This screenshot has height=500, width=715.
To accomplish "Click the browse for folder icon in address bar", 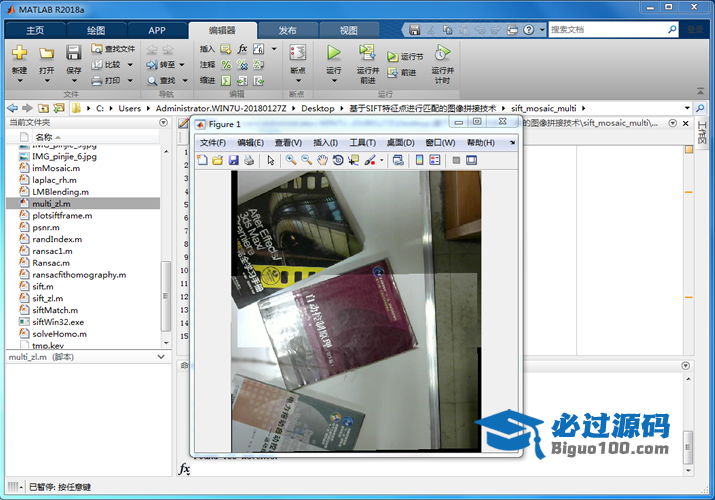I will (x=59, y=108).
